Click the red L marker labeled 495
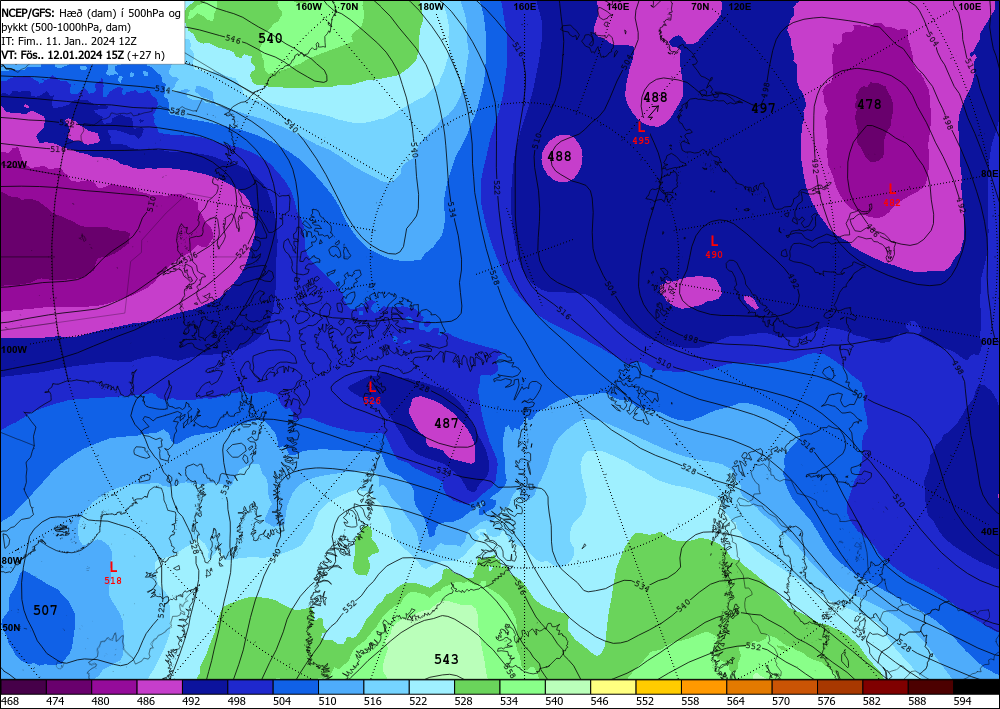This screenshot has height=709, width=1000. click(x=641, y=128)
